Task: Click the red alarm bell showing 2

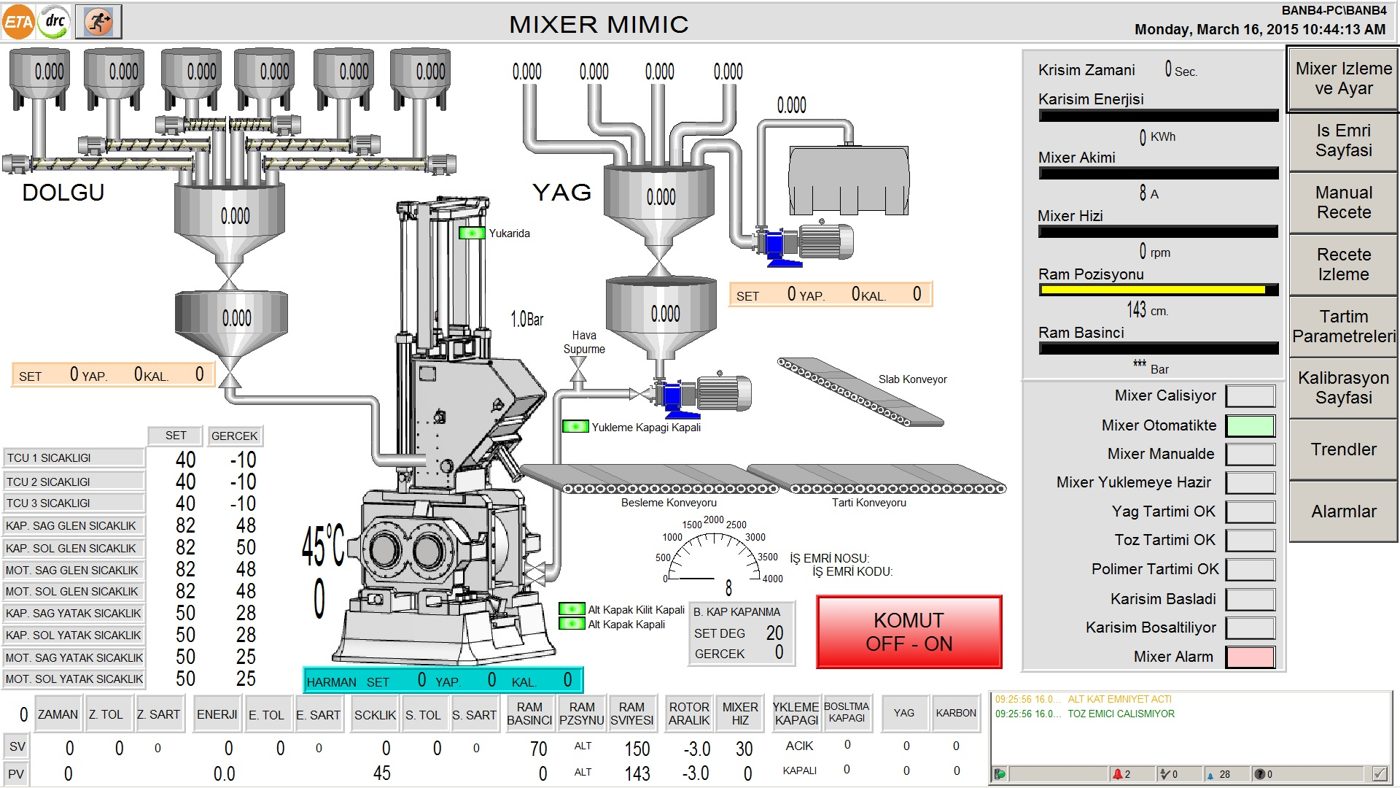Action: pos(1120,774)
